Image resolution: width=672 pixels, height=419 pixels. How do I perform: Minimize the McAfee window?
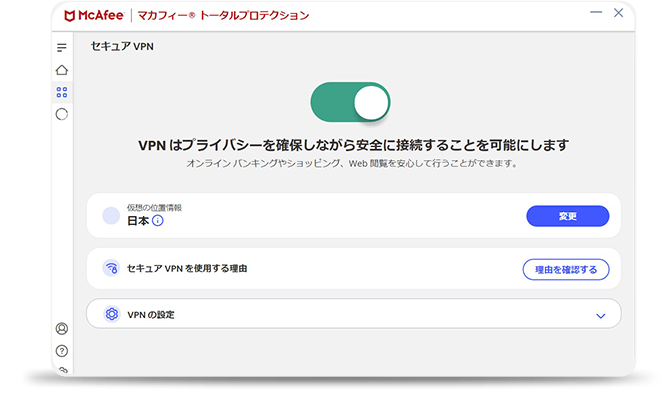click(596, 12)
